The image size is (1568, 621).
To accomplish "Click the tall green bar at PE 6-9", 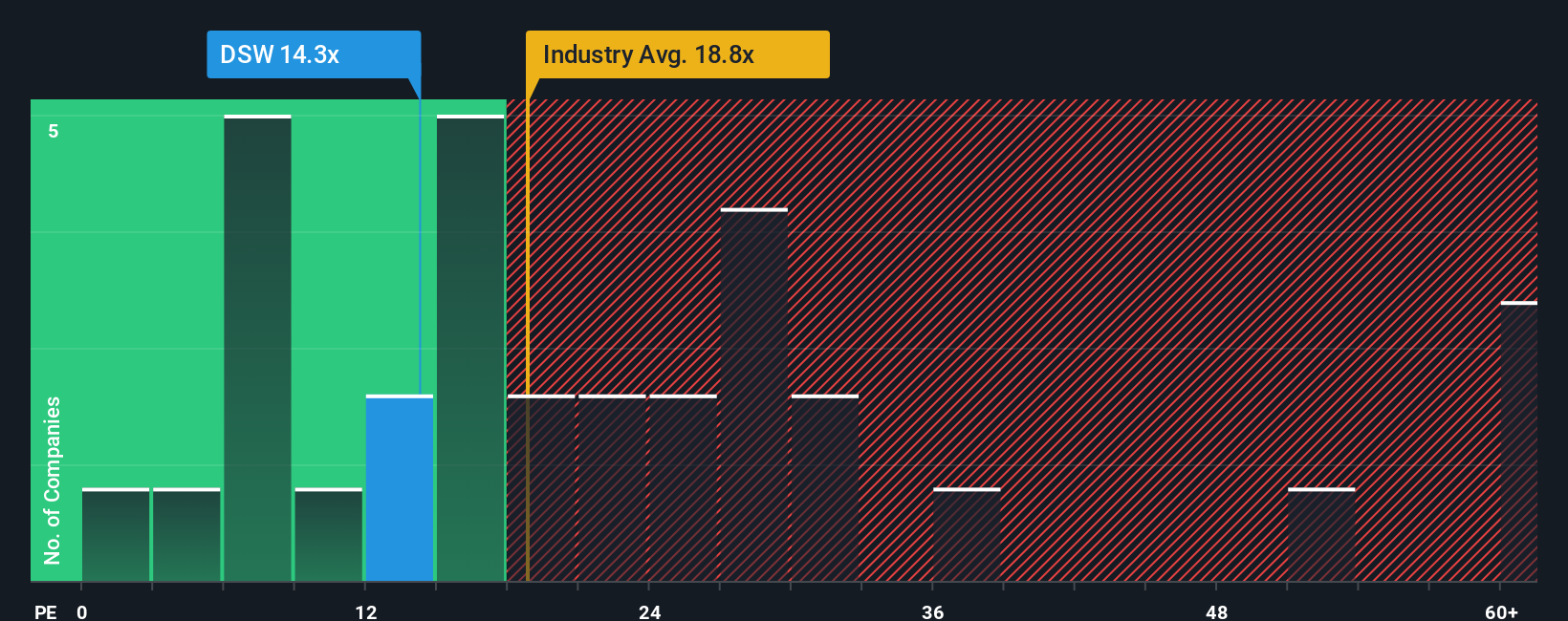I will tap(257, 348).
